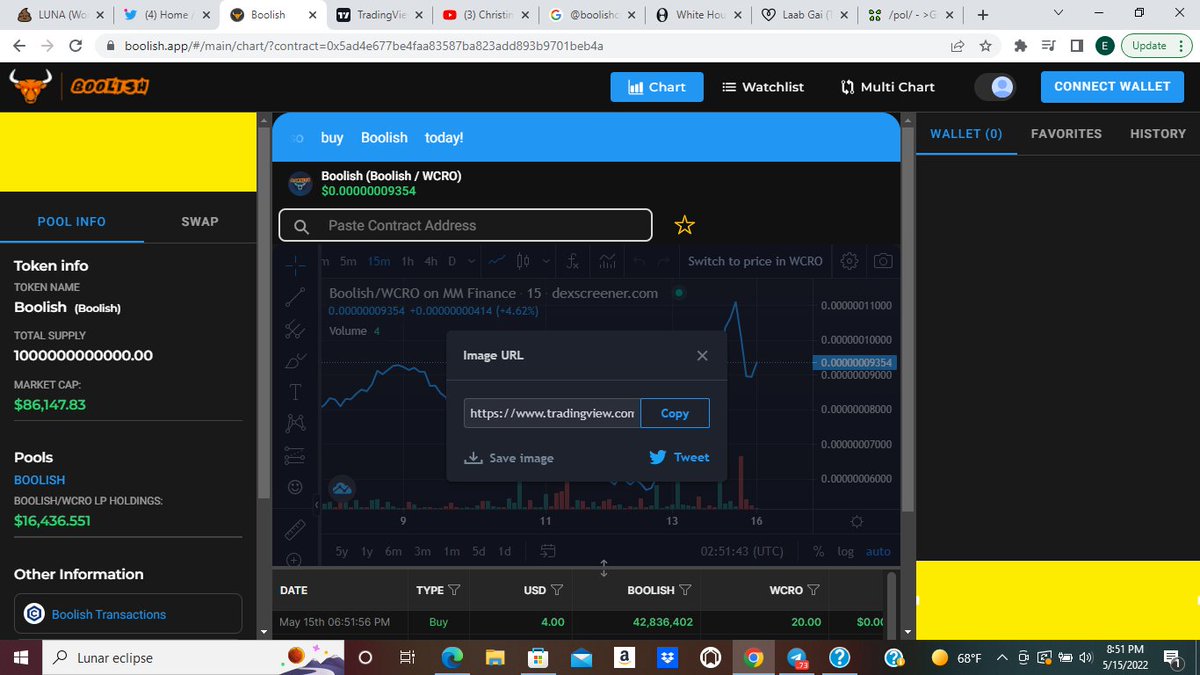Add token to favorites with star icon
The height and width of the screenshot is (675, 1200).
point(684,225)
